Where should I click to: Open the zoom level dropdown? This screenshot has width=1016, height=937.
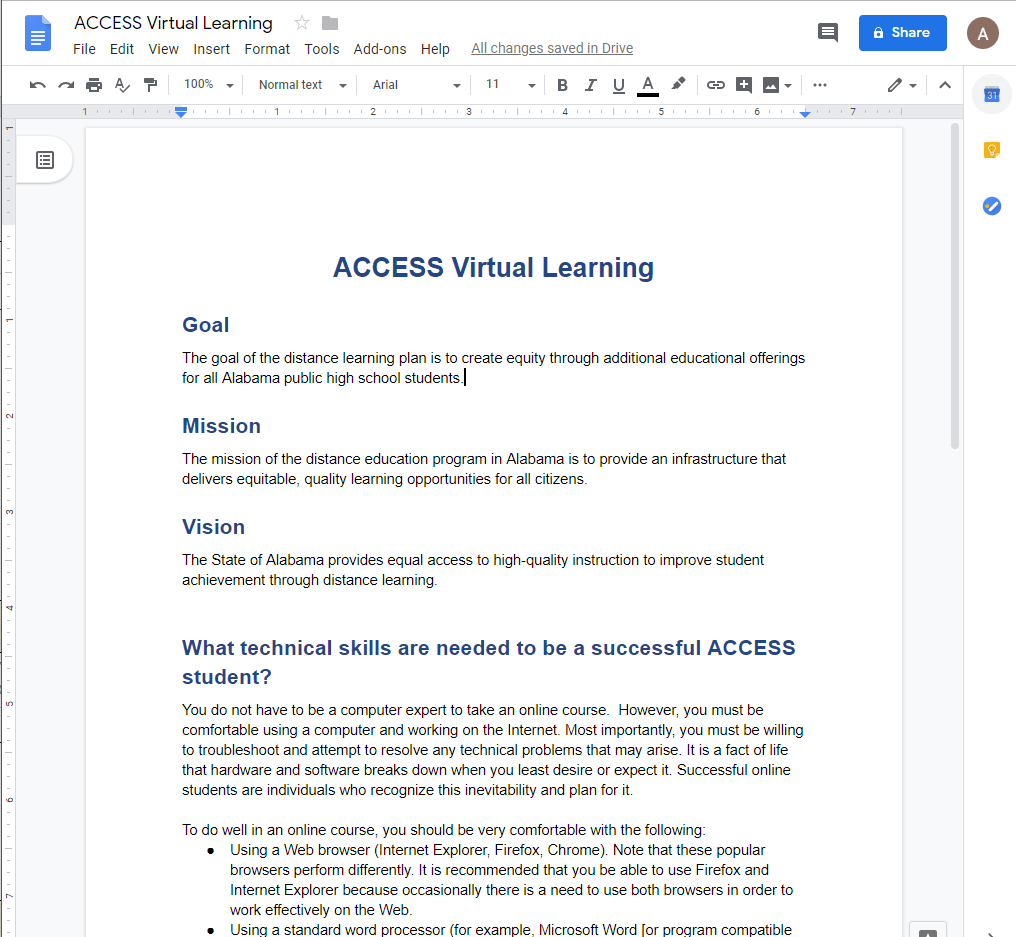[209, 85]
